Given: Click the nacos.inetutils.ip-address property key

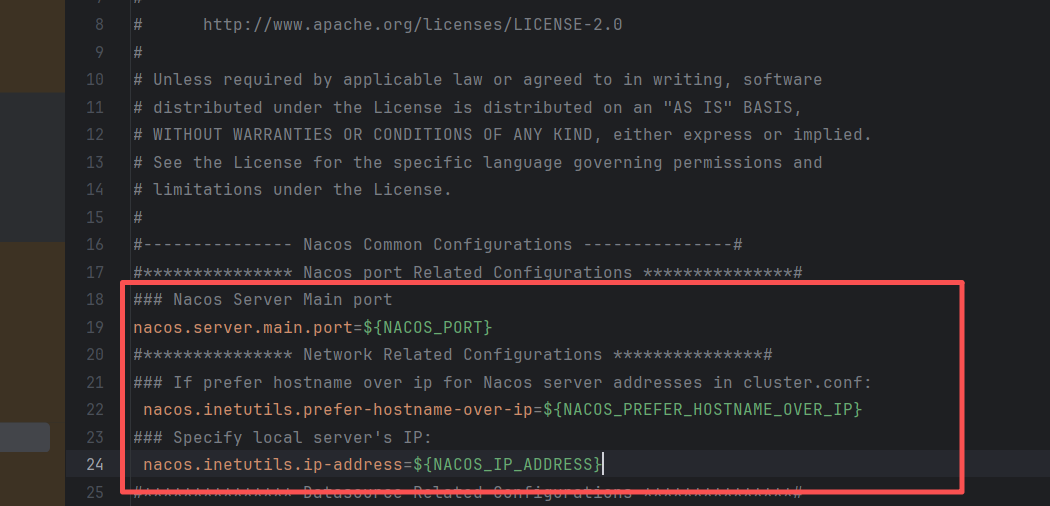Looking at the screenshot, I should [x=273, y=464].
